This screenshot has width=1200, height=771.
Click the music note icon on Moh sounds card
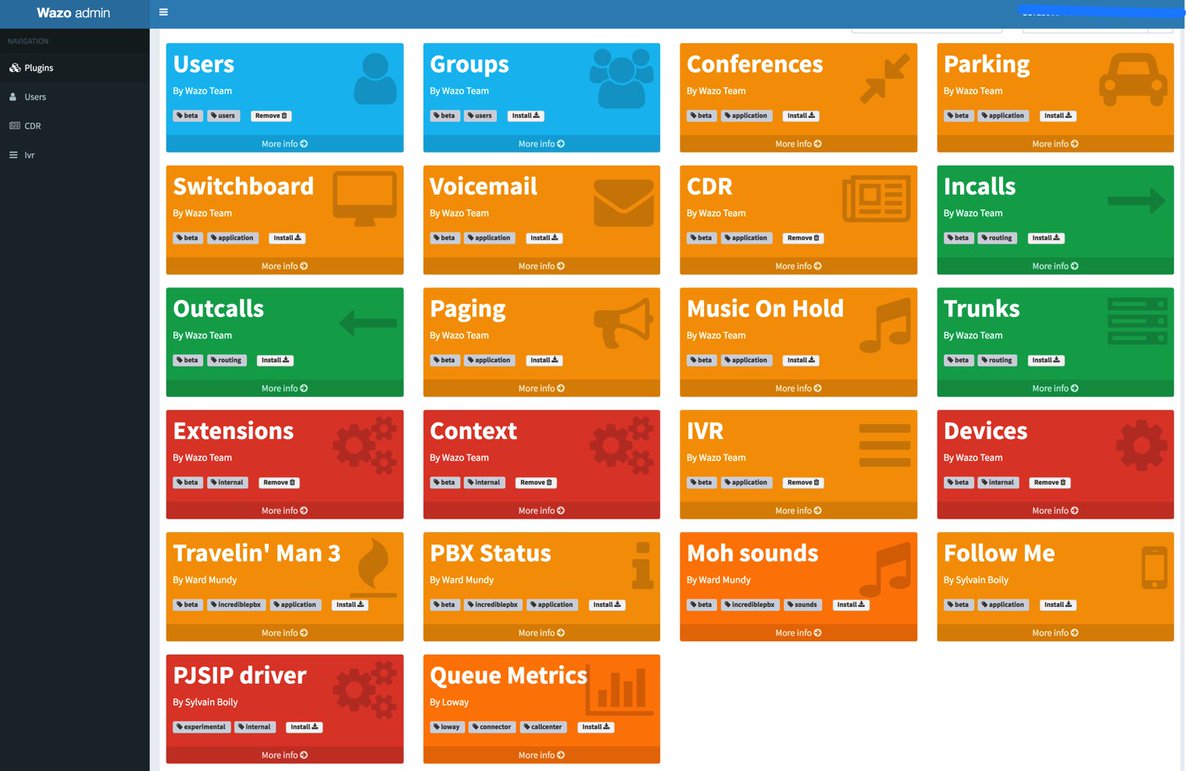(885, 569)
